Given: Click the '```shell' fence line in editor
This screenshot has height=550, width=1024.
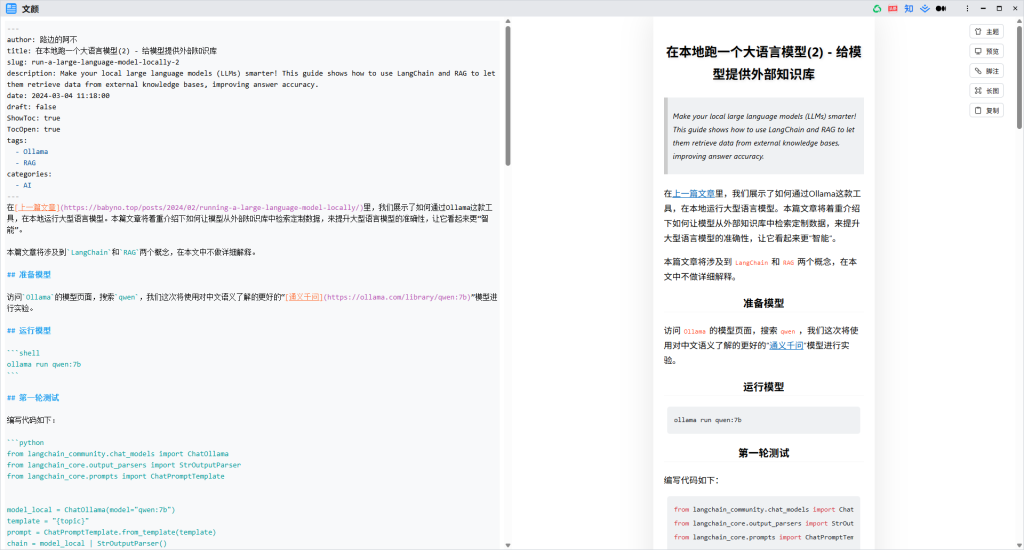Looking at the screenshot, I should 24,353.
